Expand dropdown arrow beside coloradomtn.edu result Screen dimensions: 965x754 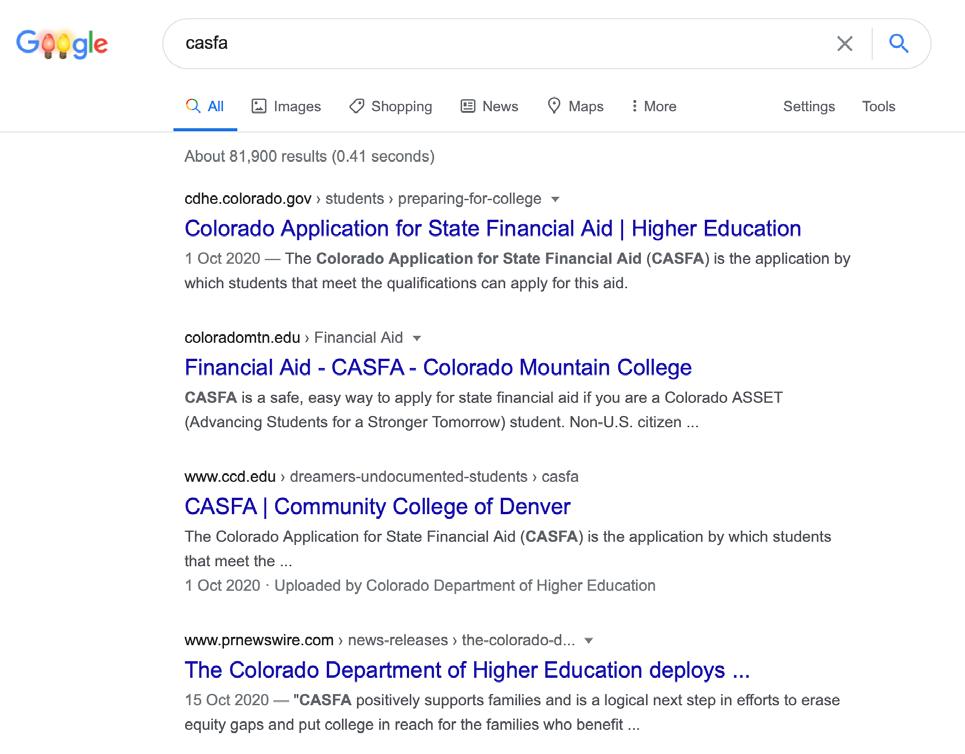pyautogui.click(x=417, y=338)
